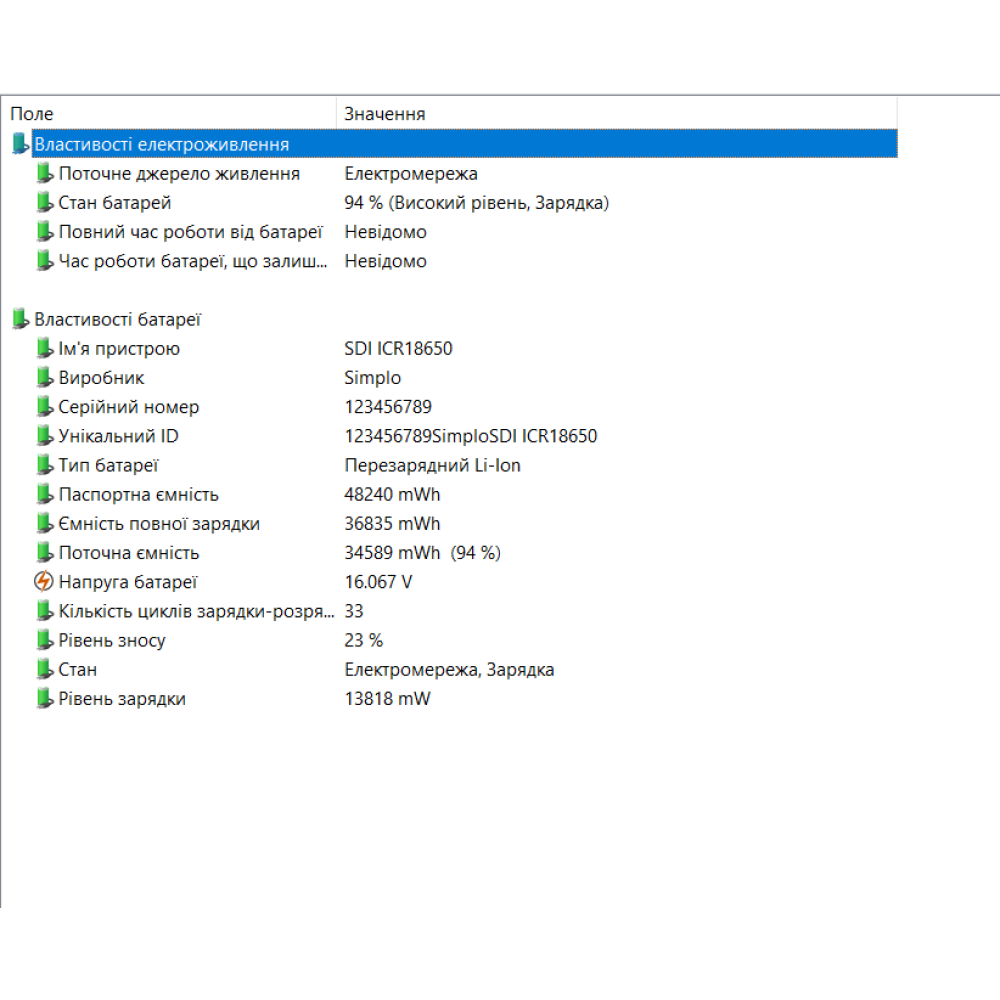Click the 34589 mWh current capacity value

click(392, 553)
